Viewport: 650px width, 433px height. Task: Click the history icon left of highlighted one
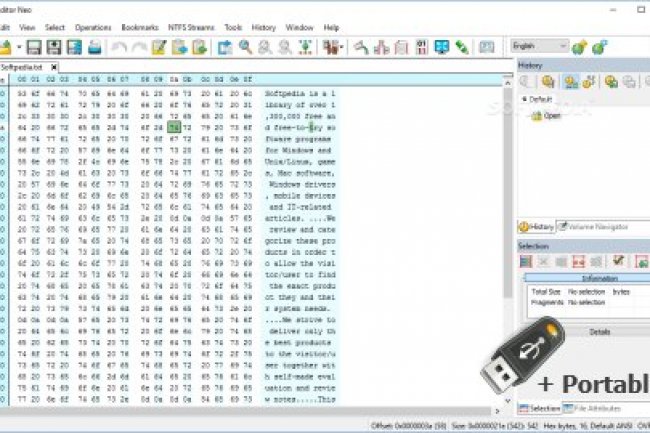(548, 82)
